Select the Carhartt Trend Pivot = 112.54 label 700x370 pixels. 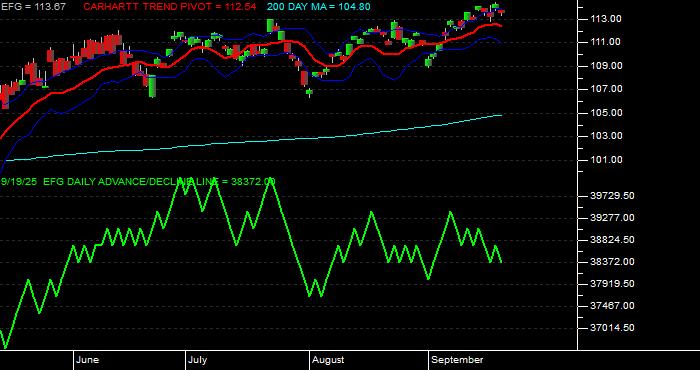coord(170,7)
